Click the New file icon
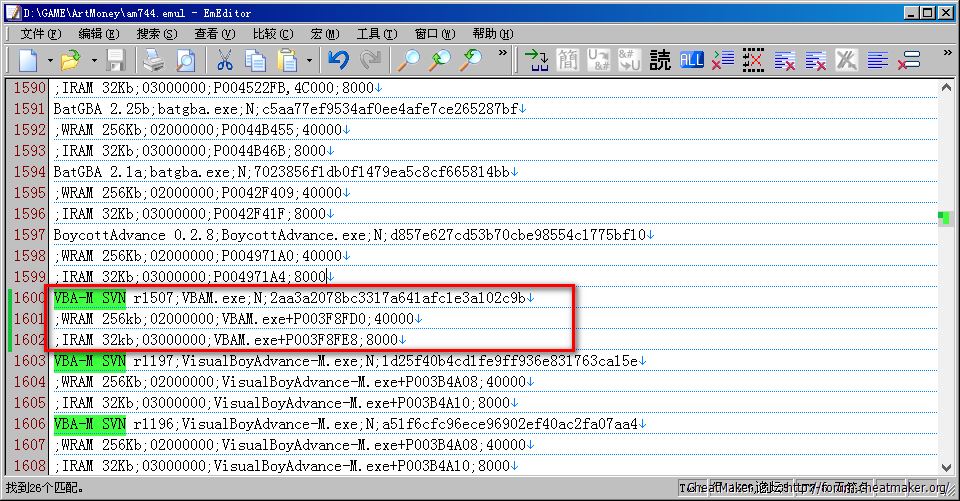This screenshot has width=960, height=501. (27, 61)
